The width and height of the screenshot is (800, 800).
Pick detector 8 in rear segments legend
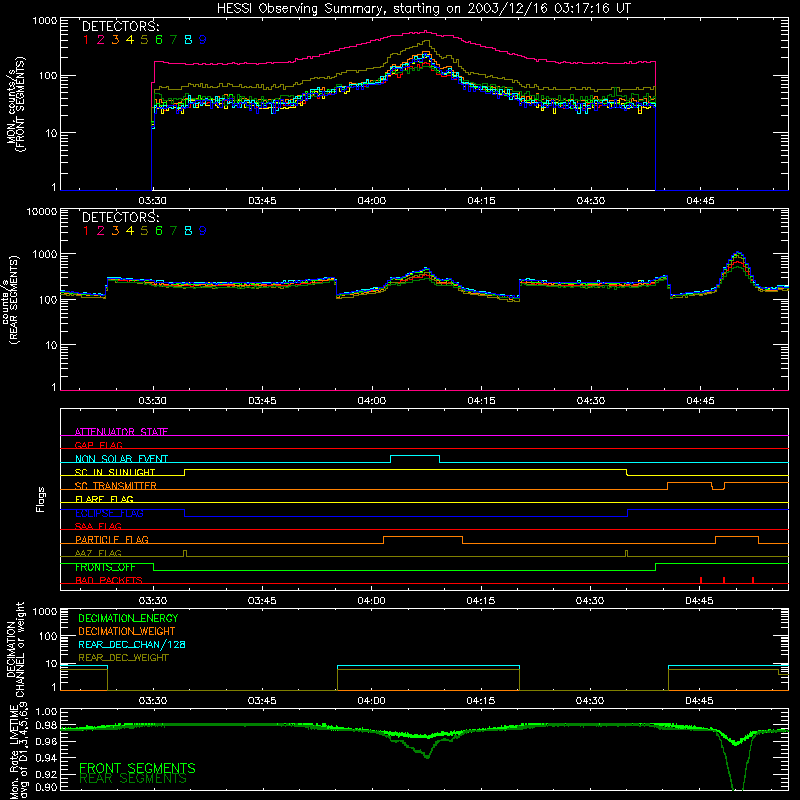[188, 231]
